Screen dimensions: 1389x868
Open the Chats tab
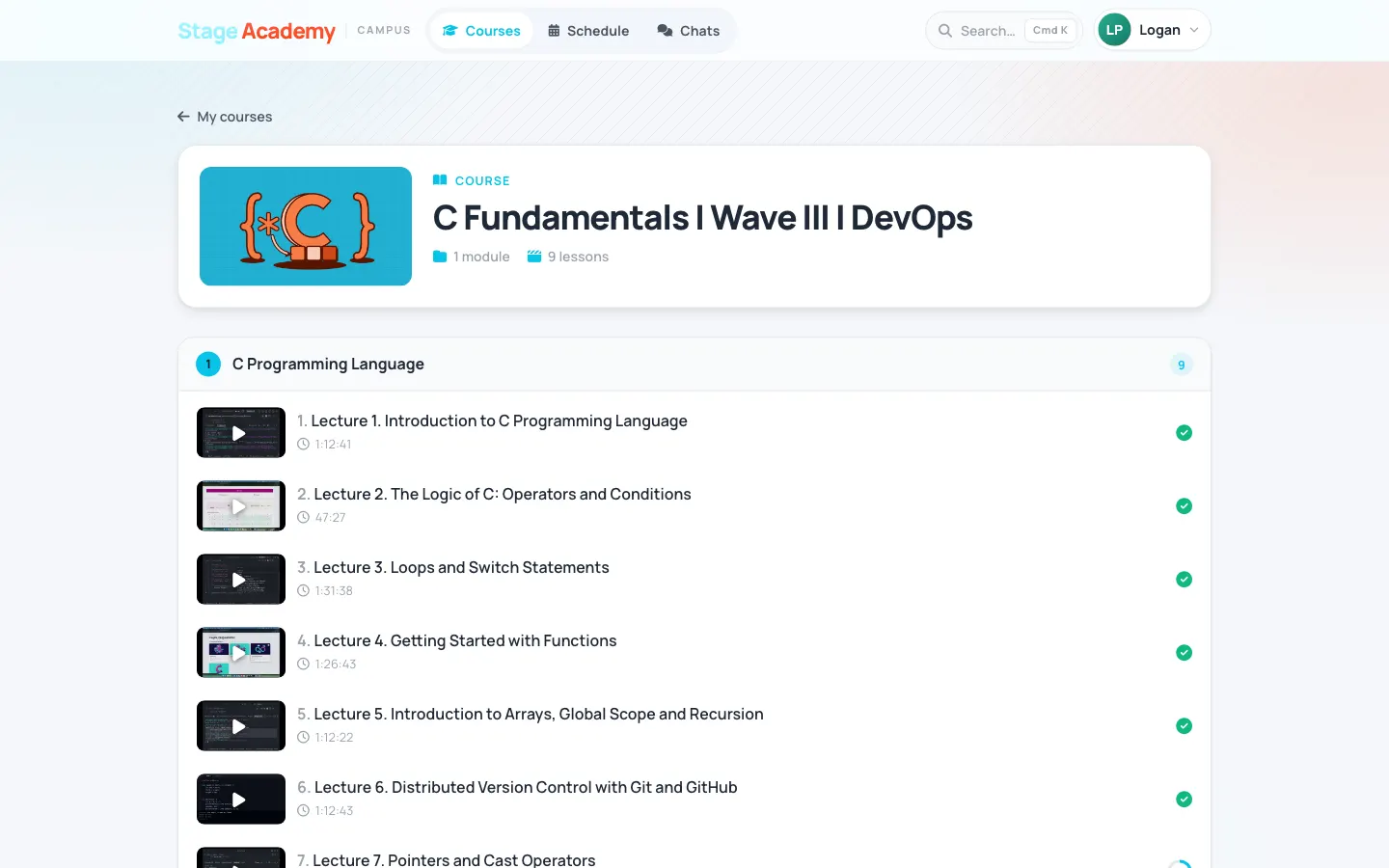(x=689, y=31)
